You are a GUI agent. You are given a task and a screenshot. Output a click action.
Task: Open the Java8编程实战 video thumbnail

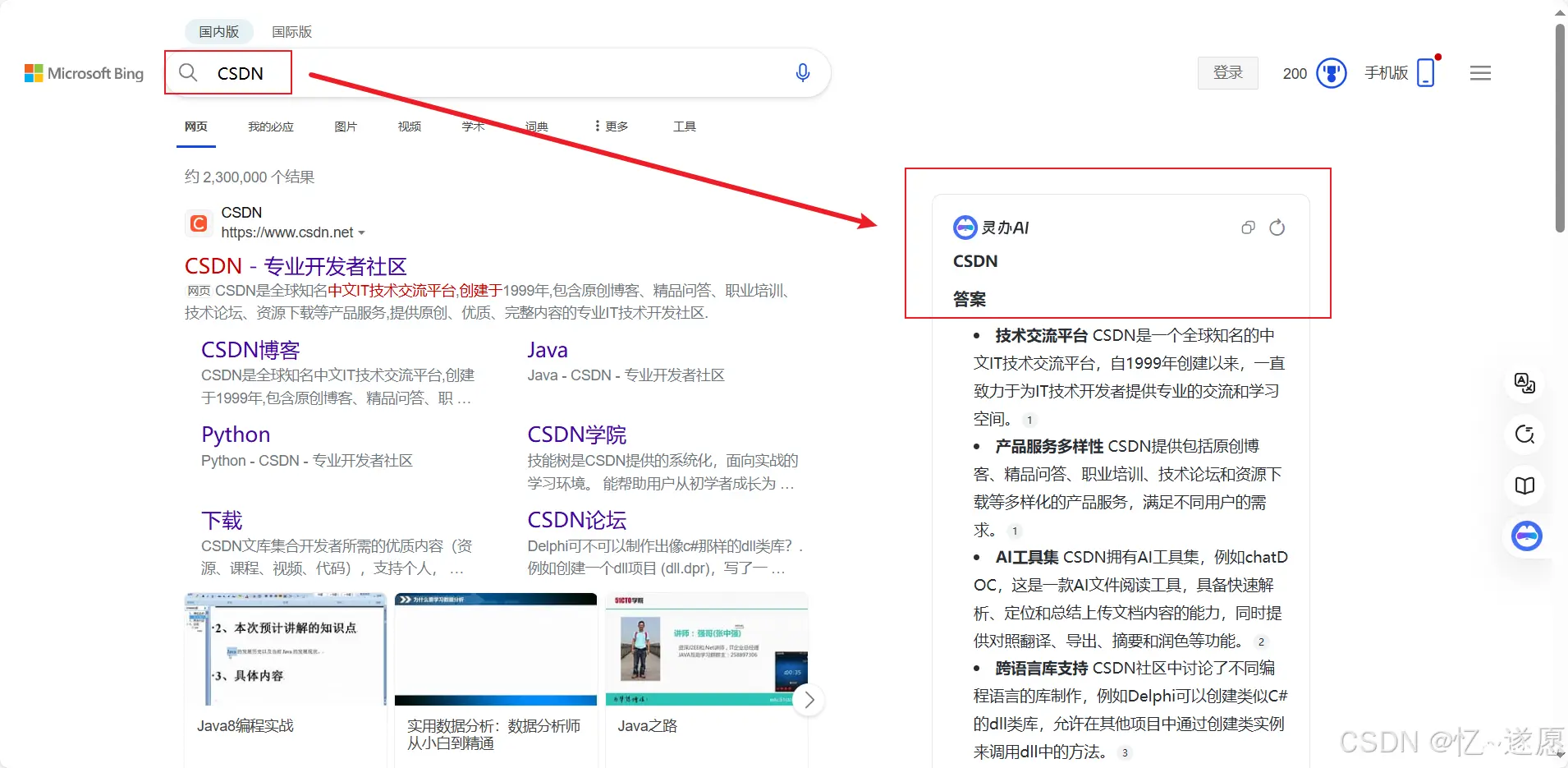pyautogui.click(x=286, y=649)
